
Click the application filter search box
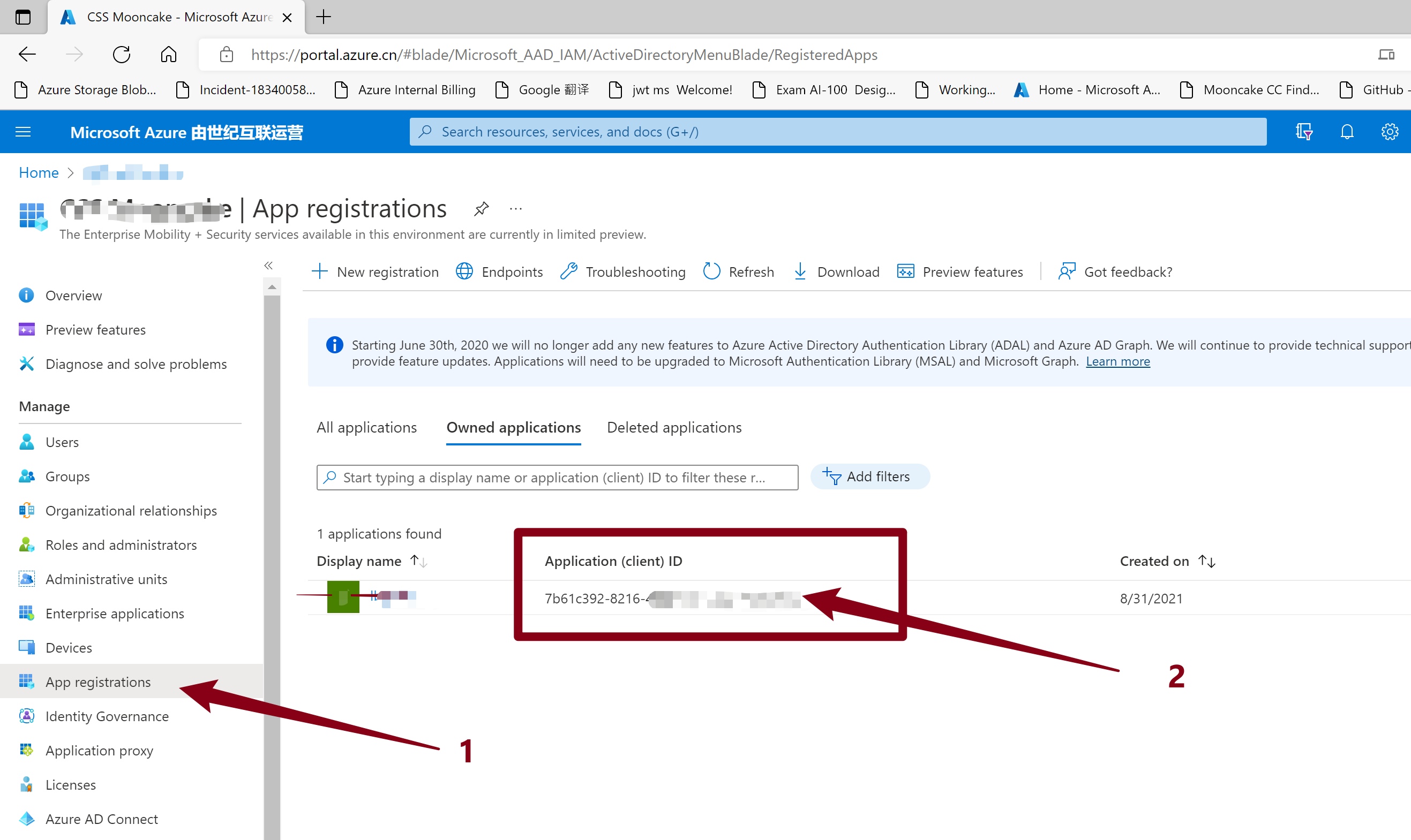[557, 477]
